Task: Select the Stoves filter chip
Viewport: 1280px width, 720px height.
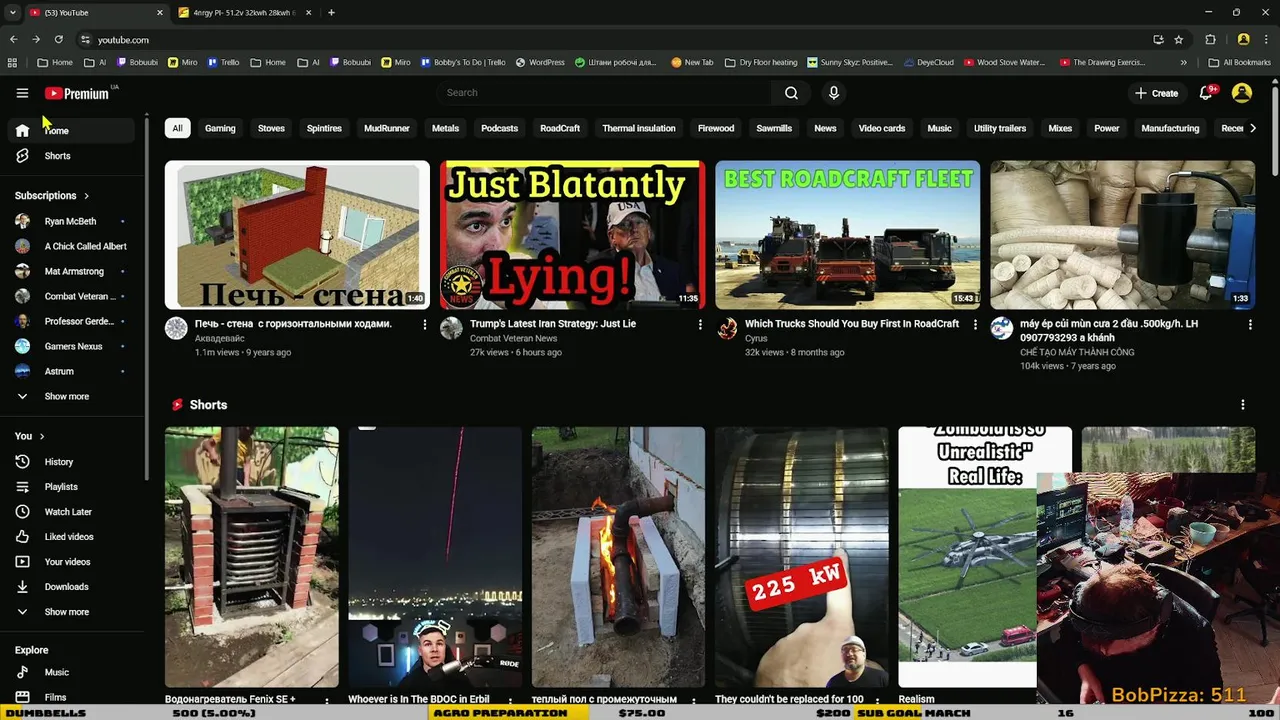Action: point(271,128)
